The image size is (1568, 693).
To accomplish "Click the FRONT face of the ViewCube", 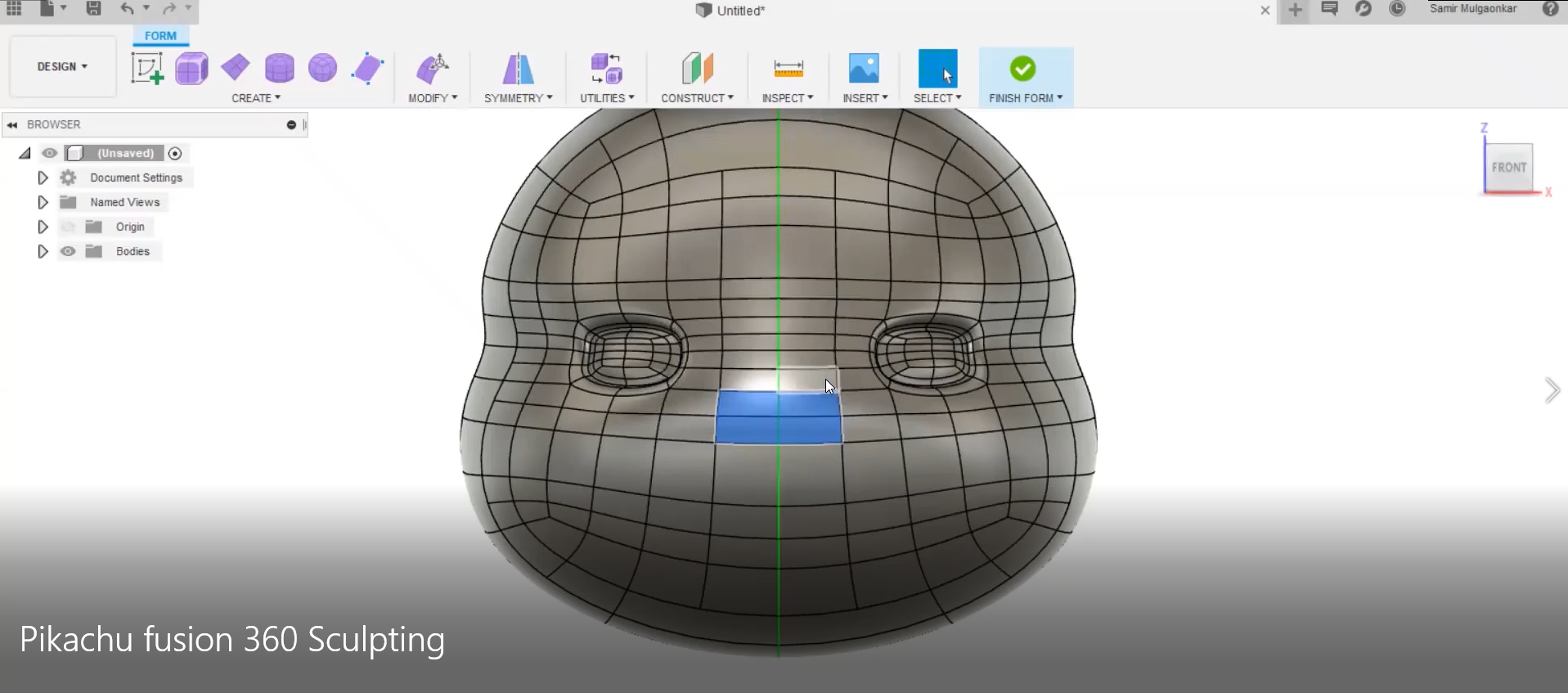I will (x=1508, y=167).
